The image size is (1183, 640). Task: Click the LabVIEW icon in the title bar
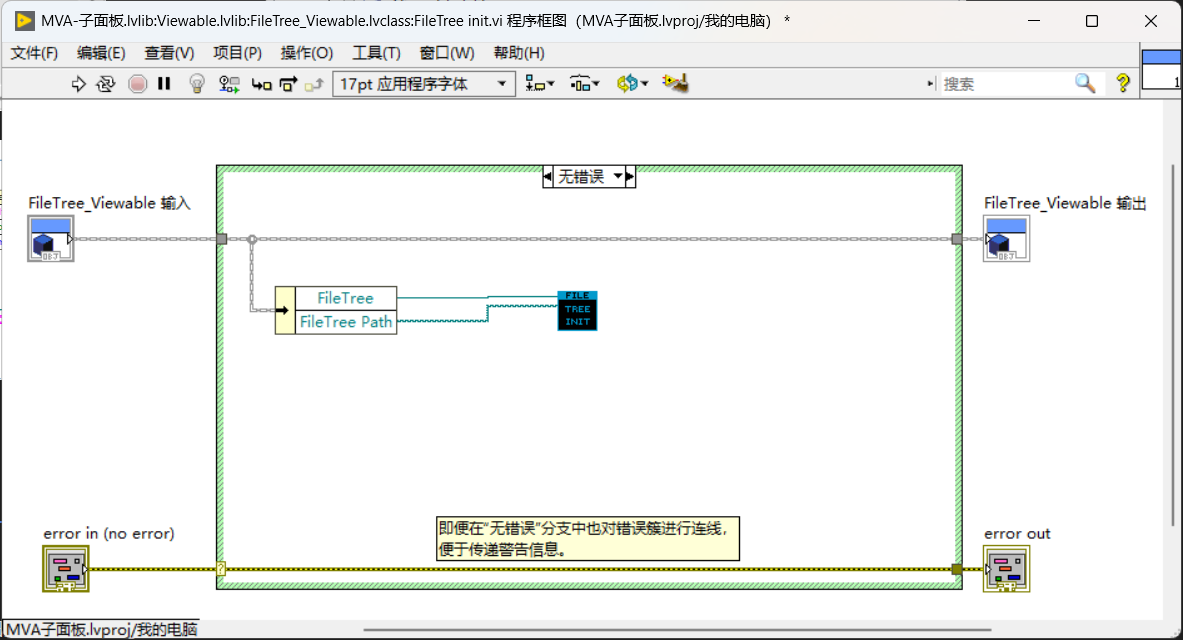[24, 20]
